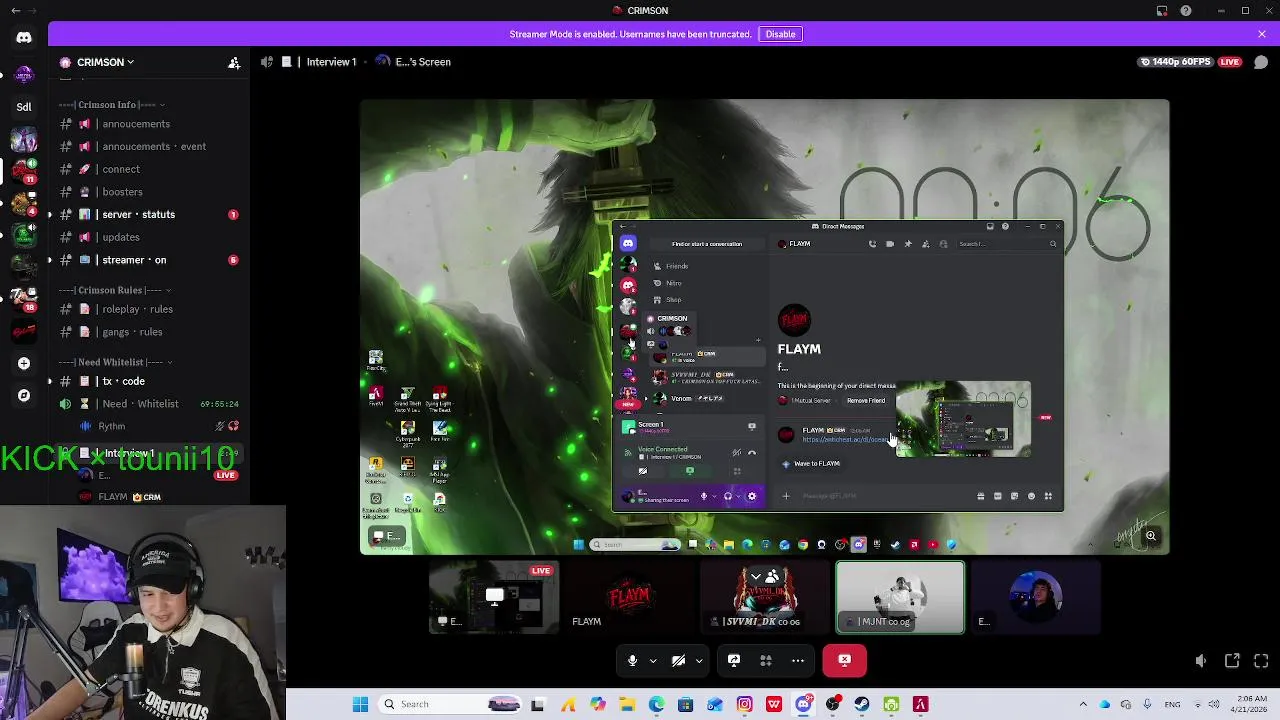Viewport: 1280px width, 720px height.
Task: Open activities launcher icon in call bar
Action: click(766, 661)
